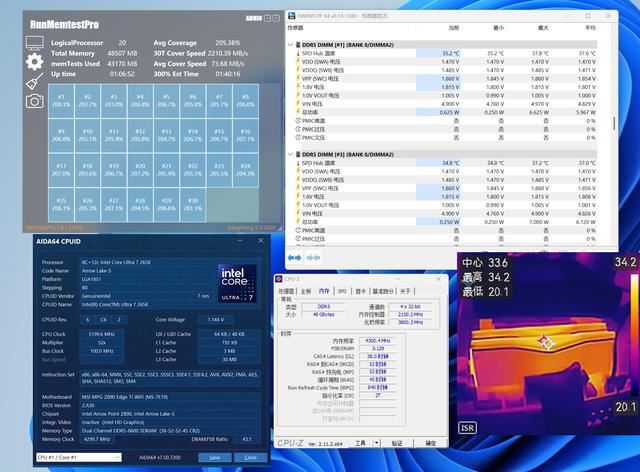This screenshot has width=640, height=472.
Task: Click the lightning icon beside DIMM #1 VDD (SWA)
Action: (298, 62)
